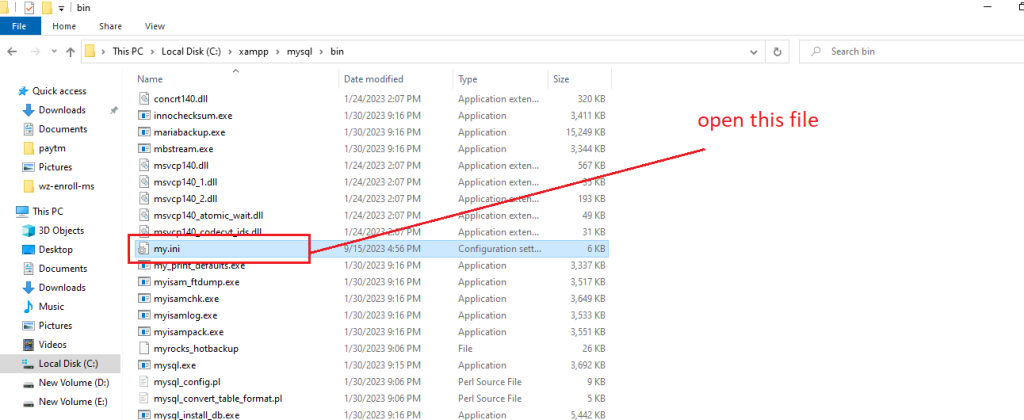This screenshot has width=1024, height=420.
Task: Open the Share ribbon tab
Action: pos(110,26)
